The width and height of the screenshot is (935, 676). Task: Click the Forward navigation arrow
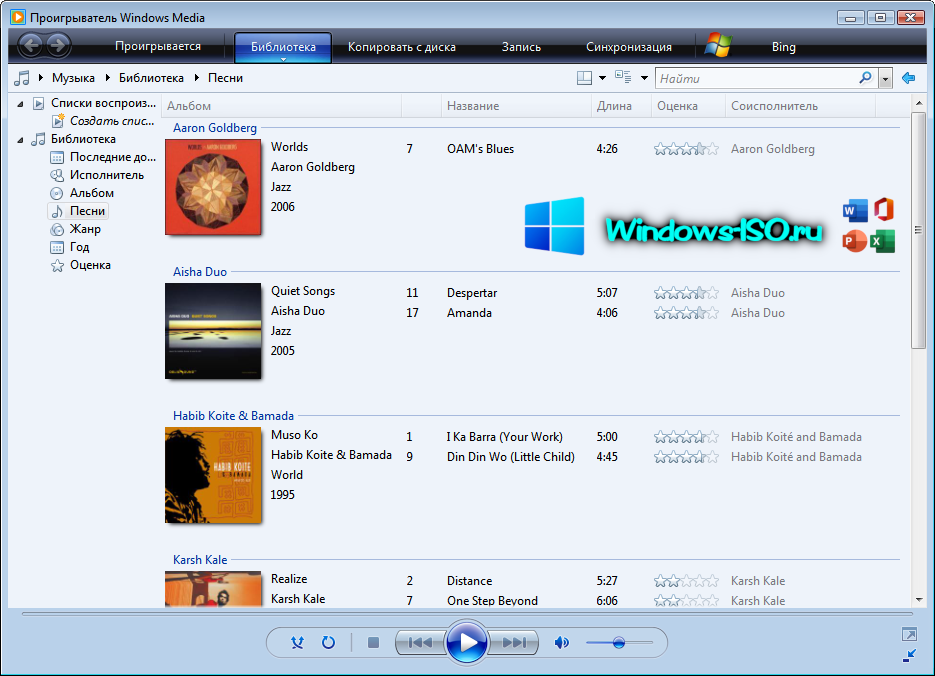[58, 45]
